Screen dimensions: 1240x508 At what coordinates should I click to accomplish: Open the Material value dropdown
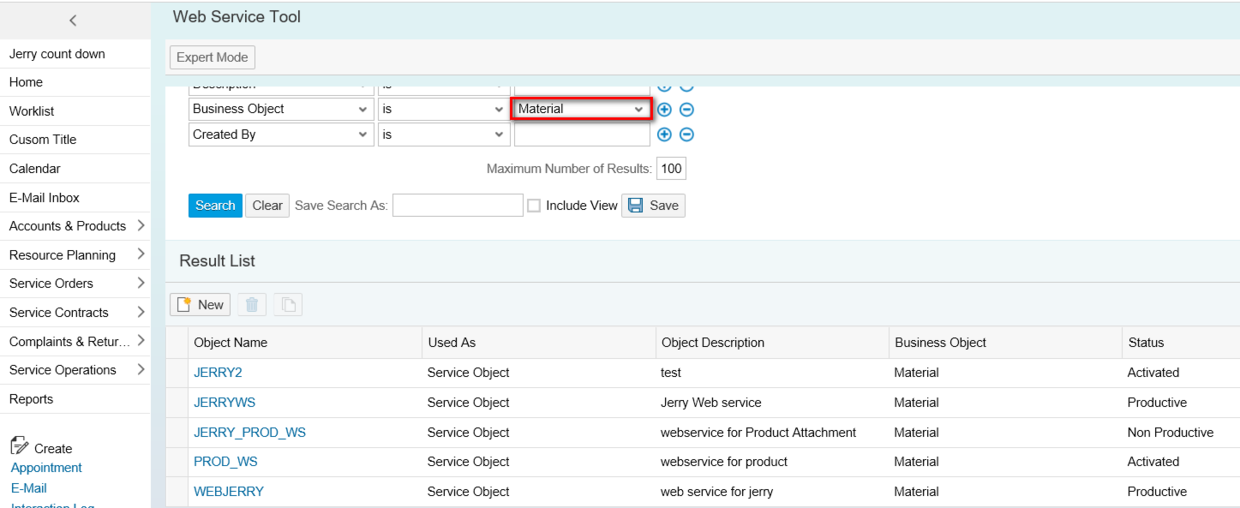[638, 109]
